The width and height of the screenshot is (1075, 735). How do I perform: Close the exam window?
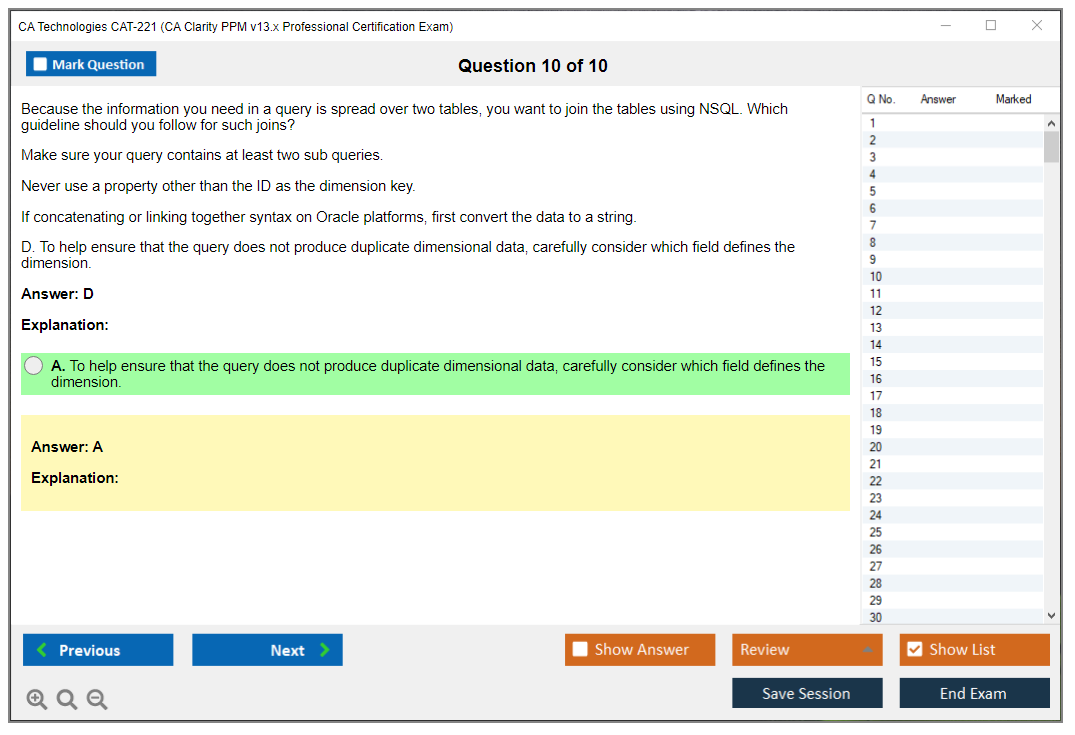click(x=1037, y=26)
